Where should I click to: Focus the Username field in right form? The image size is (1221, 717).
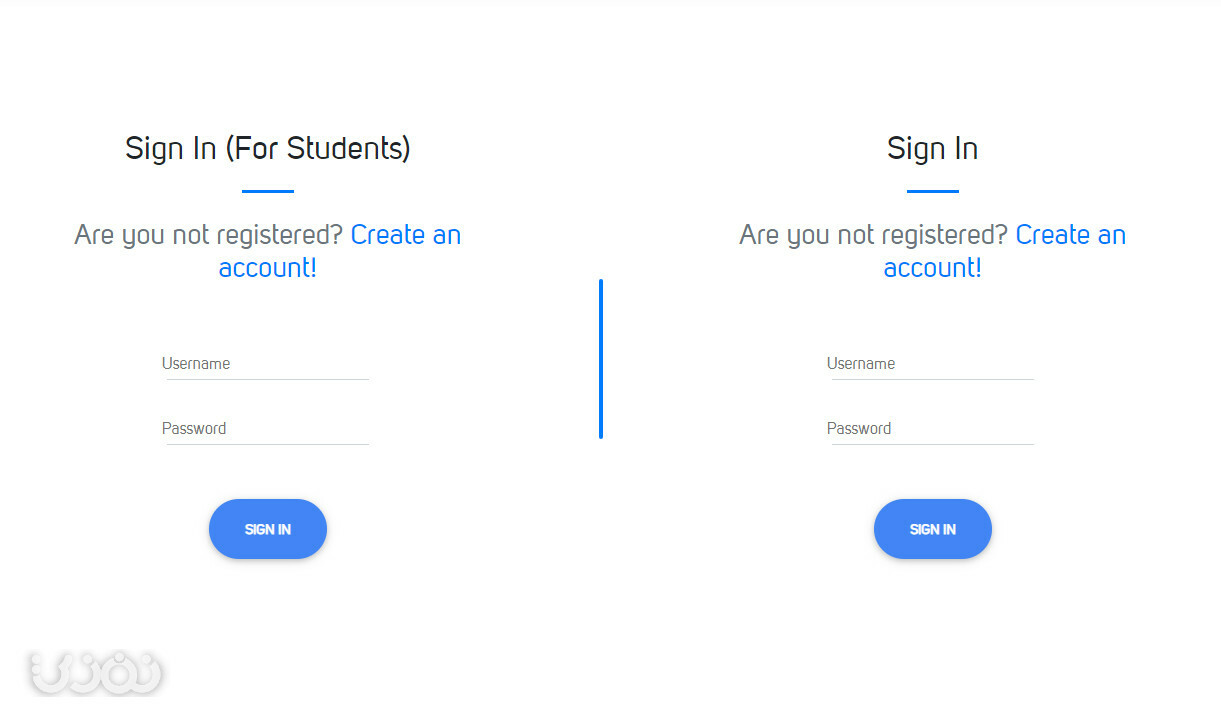[932, 364]
